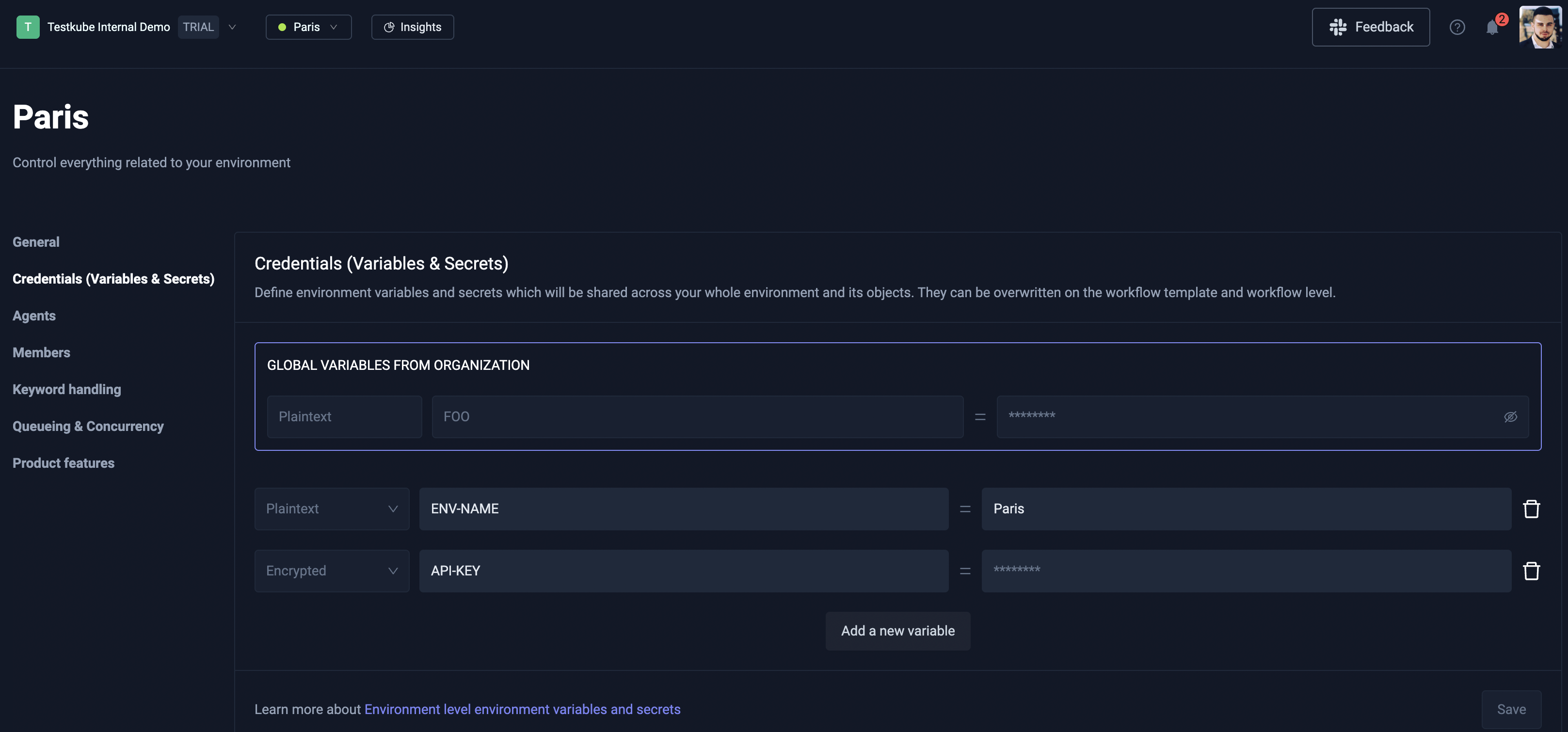
Task: Open Plaintext type dropdown for ENV-NAME
Action: (x=331, y=509)
